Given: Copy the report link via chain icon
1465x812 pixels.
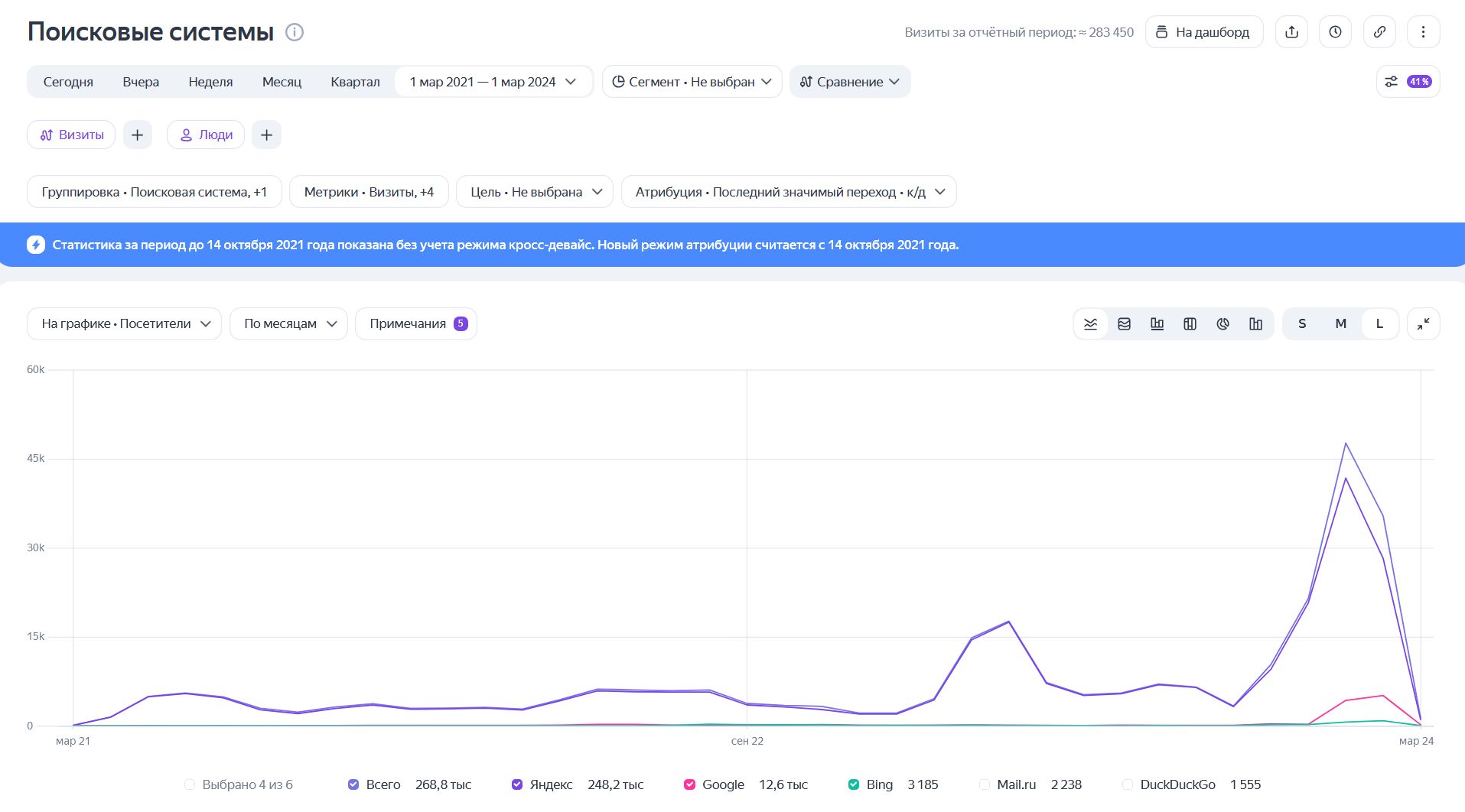Looking at the screenshot, I should pos(1379,32).
